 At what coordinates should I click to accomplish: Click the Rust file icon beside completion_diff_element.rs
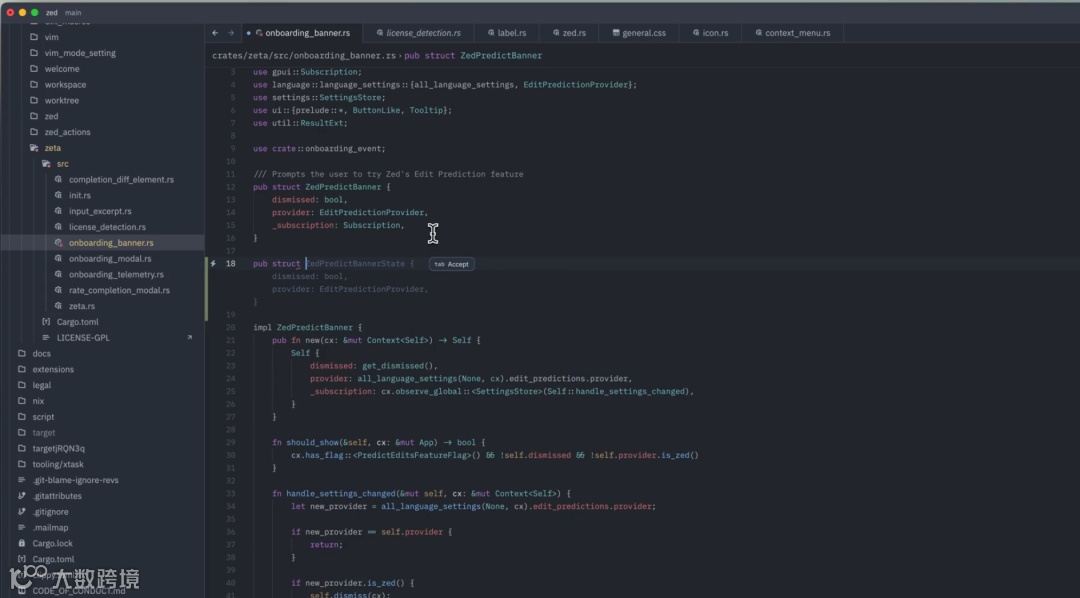(58, 180)
